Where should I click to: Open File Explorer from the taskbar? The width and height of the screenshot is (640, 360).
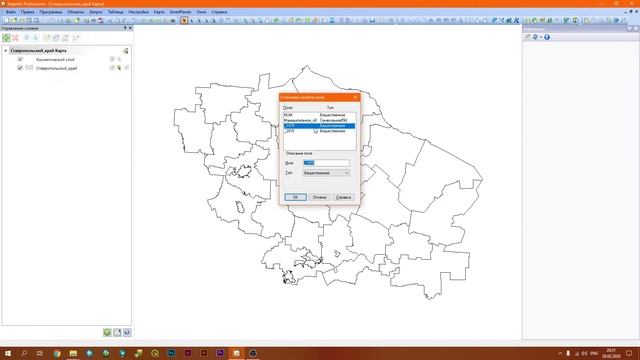coord(73,353)
